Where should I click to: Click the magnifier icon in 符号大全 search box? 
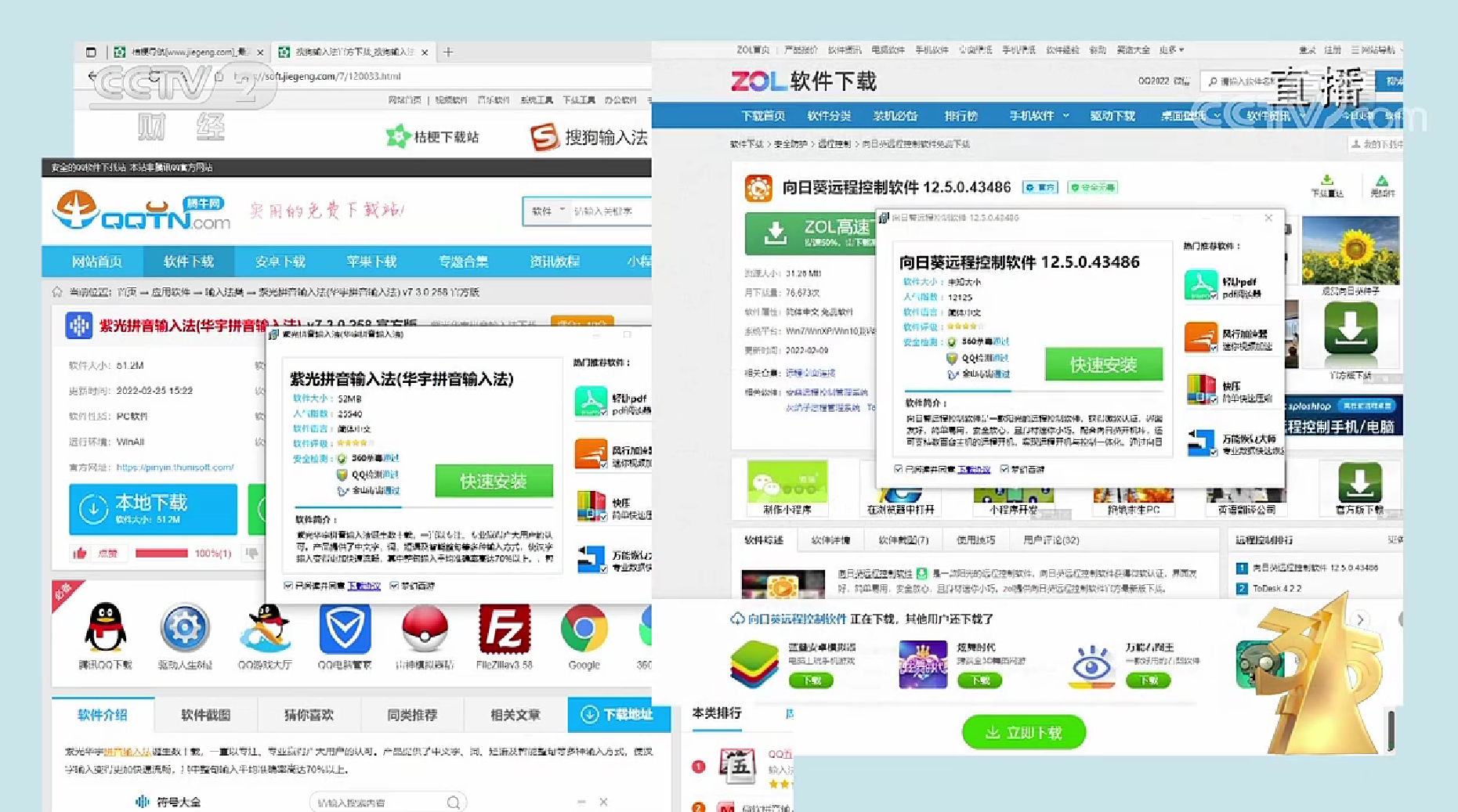[x=453, y=803]
